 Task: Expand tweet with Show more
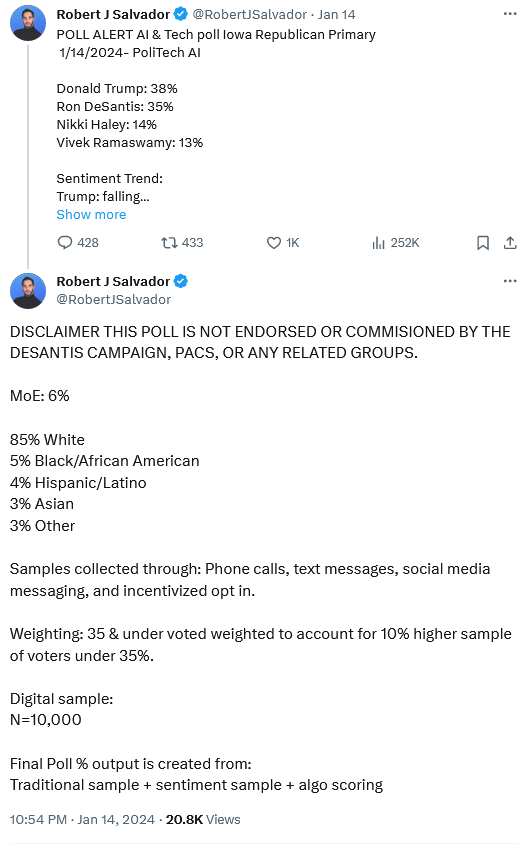point(91,215)
